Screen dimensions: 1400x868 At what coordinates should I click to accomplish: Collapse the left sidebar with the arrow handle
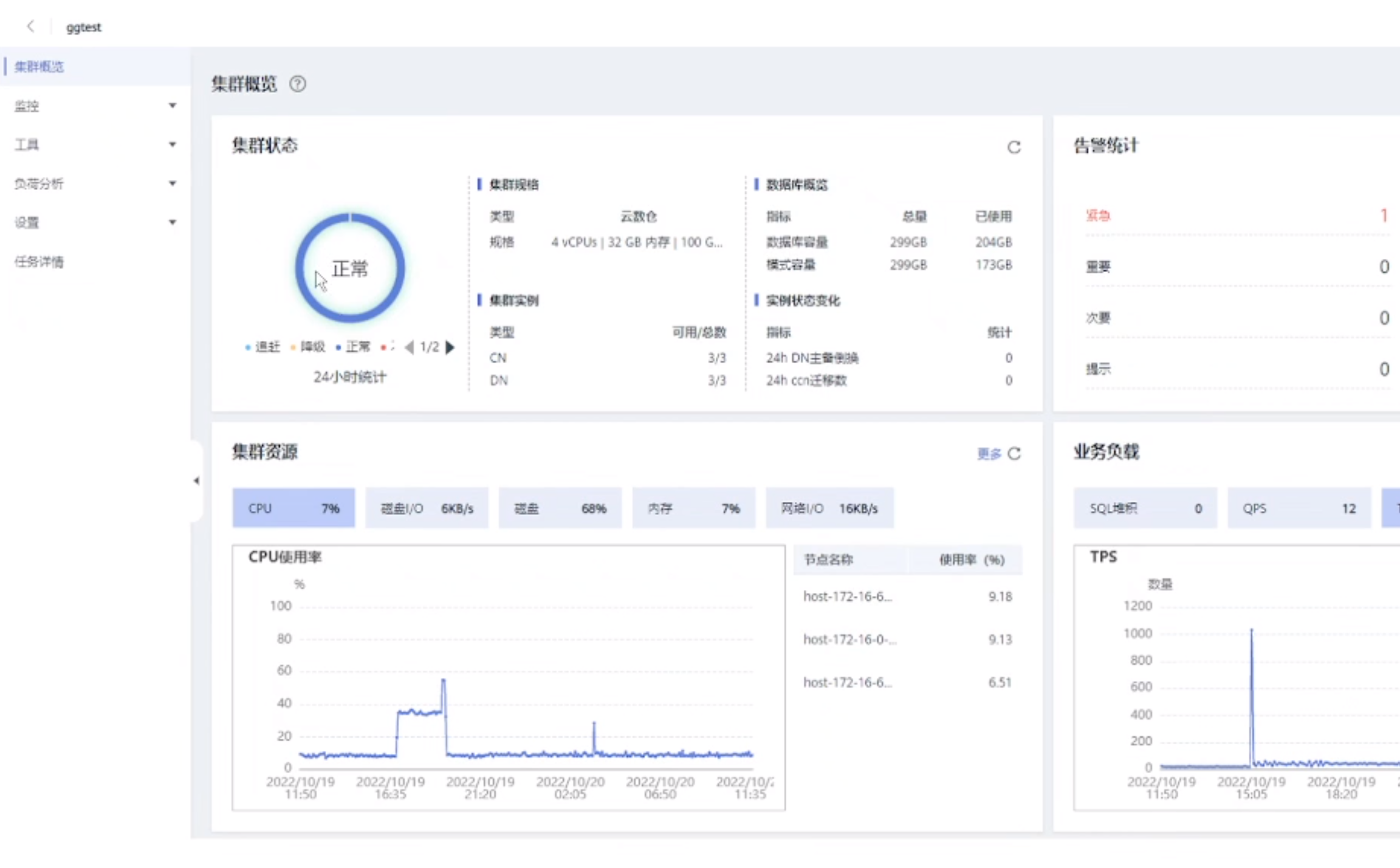[196, 480]
